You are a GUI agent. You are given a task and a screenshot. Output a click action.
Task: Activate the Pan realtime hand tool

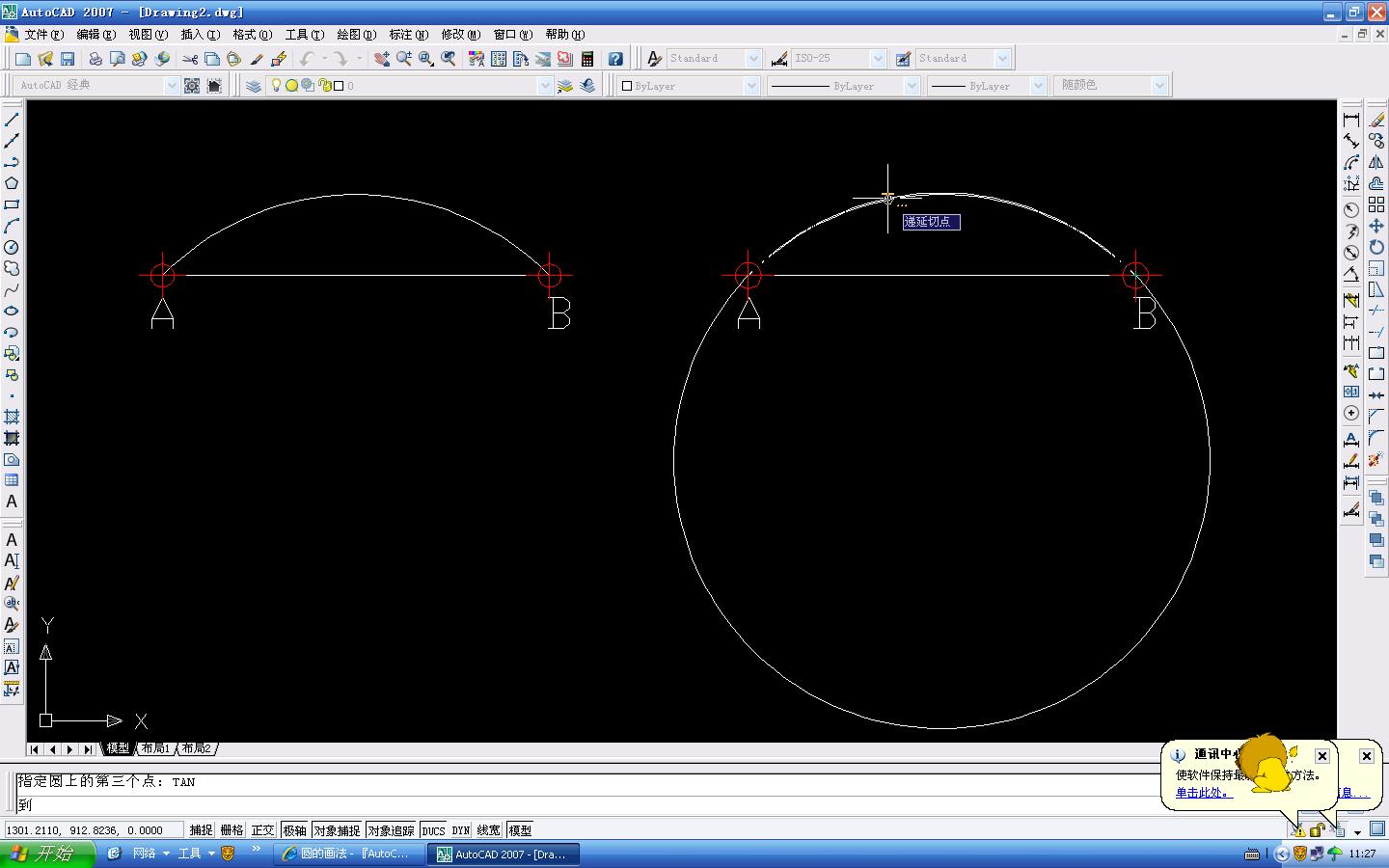pyautogui.click(x=382, y=59)
